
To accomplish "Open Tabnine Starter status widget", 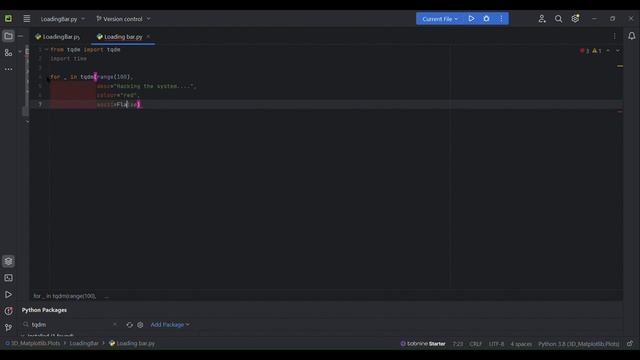I will pyautogui.click(x=423, y=344).
